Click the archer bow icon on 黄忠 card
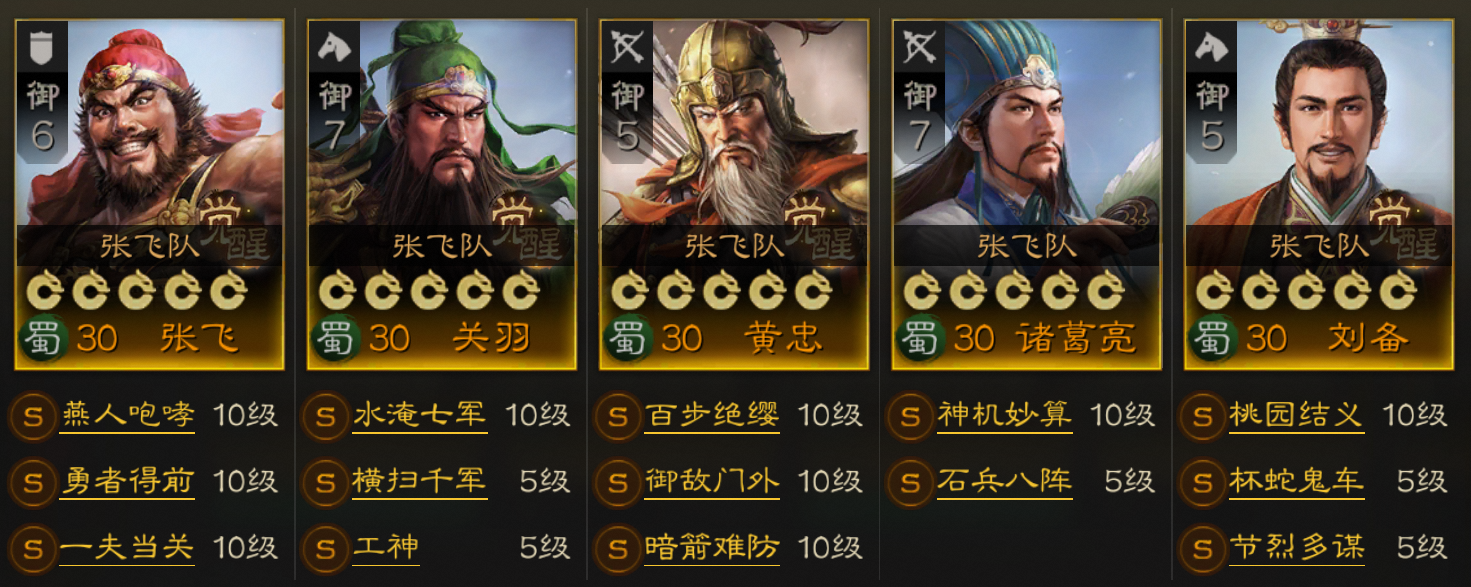The height and width of the screenshot is (587, 1471). (627, 45)
